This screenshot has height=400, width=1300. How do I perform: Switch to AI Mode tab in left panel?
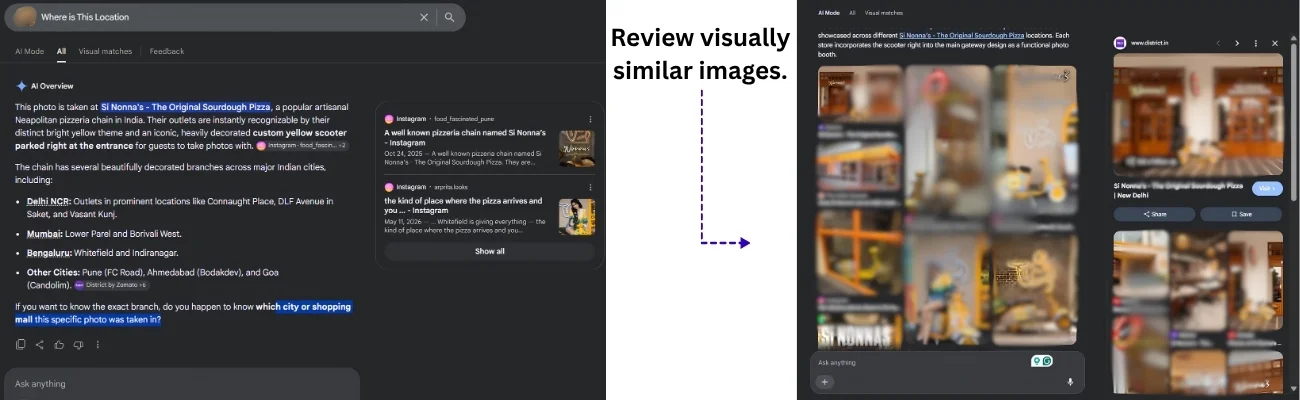[29, 51]
